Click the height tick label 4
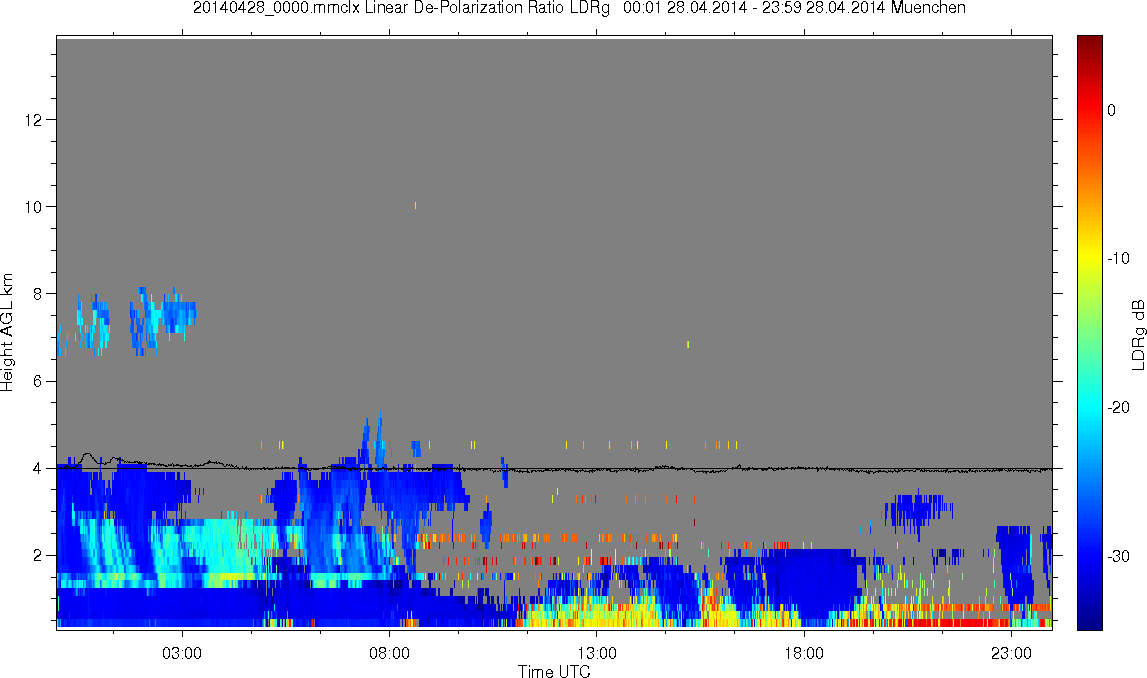Image resolution: width=1147 pixels, height=678 pixels. click(37, 468)
